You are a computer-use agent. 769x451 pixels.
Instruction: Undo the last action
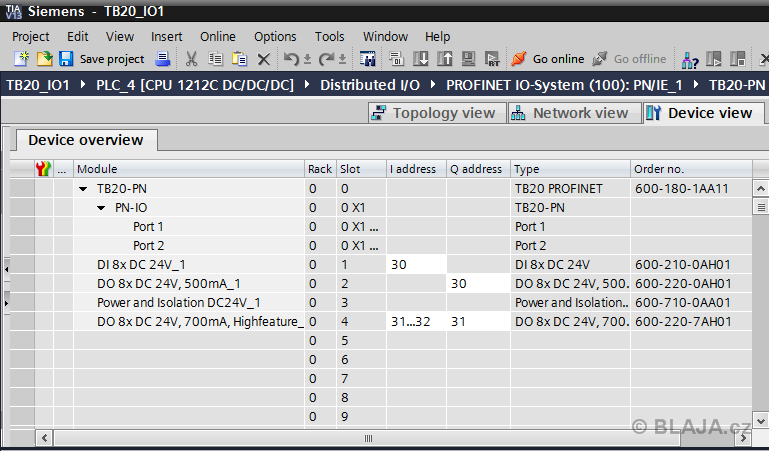291,59
